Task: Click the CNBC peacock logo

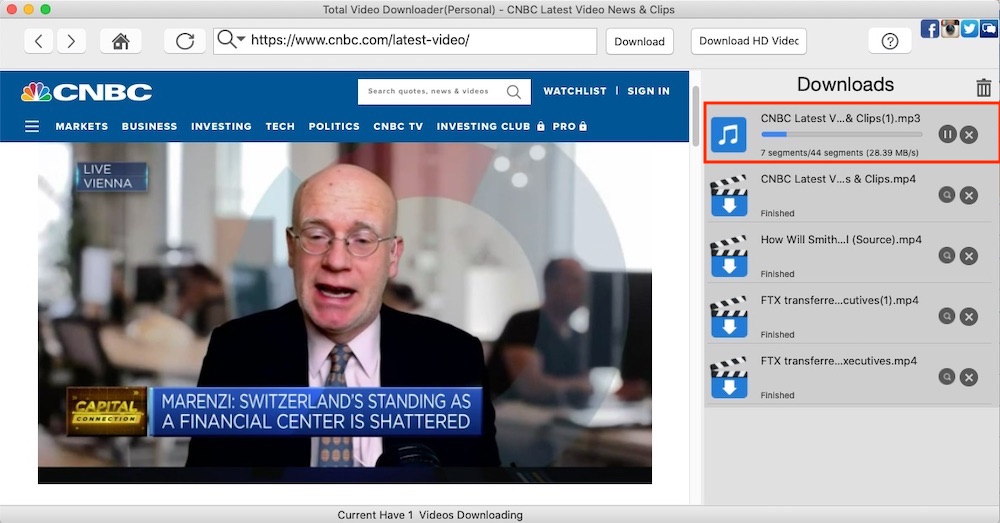Action: tap(86, 92)
